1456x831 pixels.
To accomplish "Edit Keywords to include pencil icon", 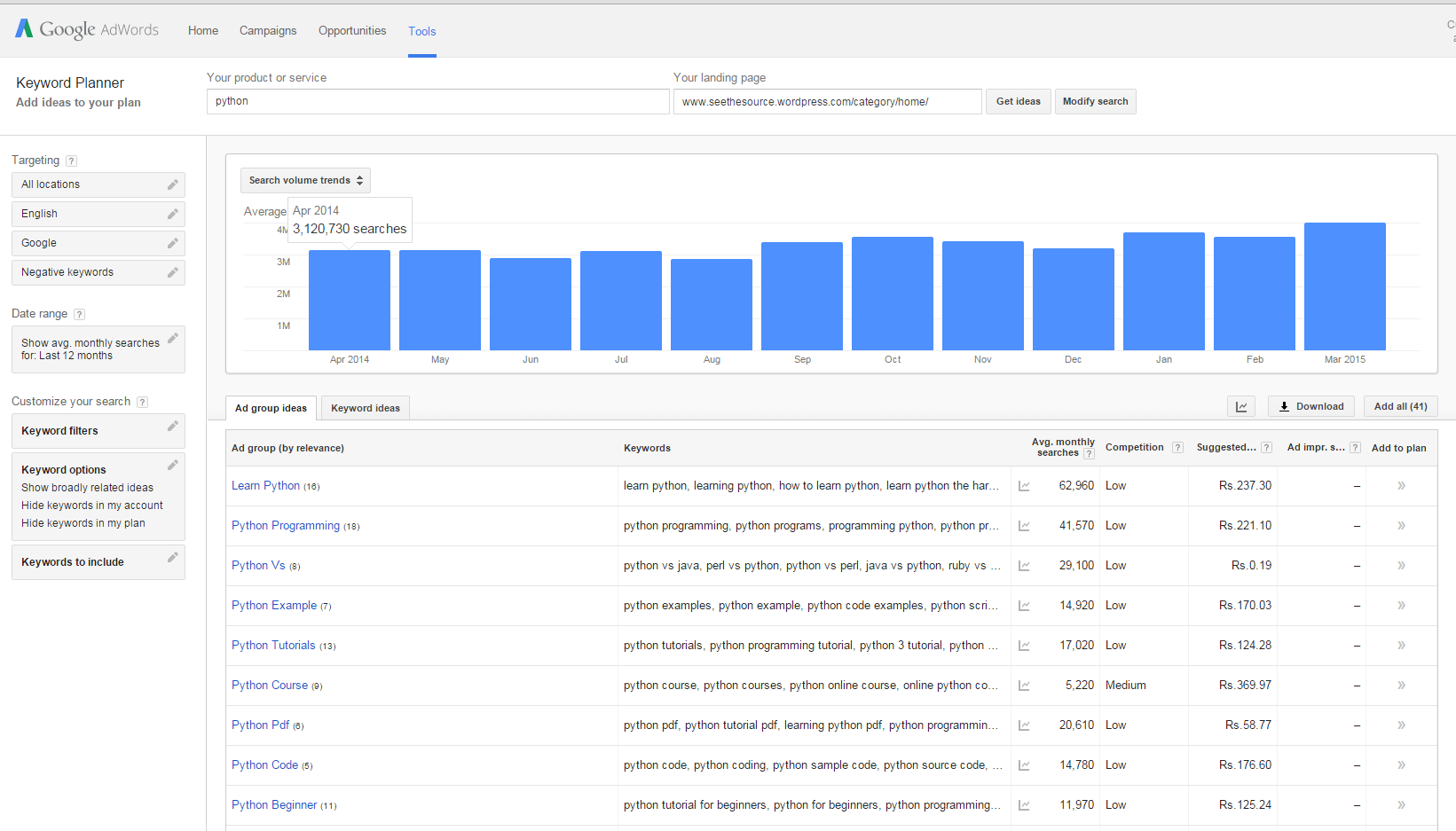I will coord(173,558).
